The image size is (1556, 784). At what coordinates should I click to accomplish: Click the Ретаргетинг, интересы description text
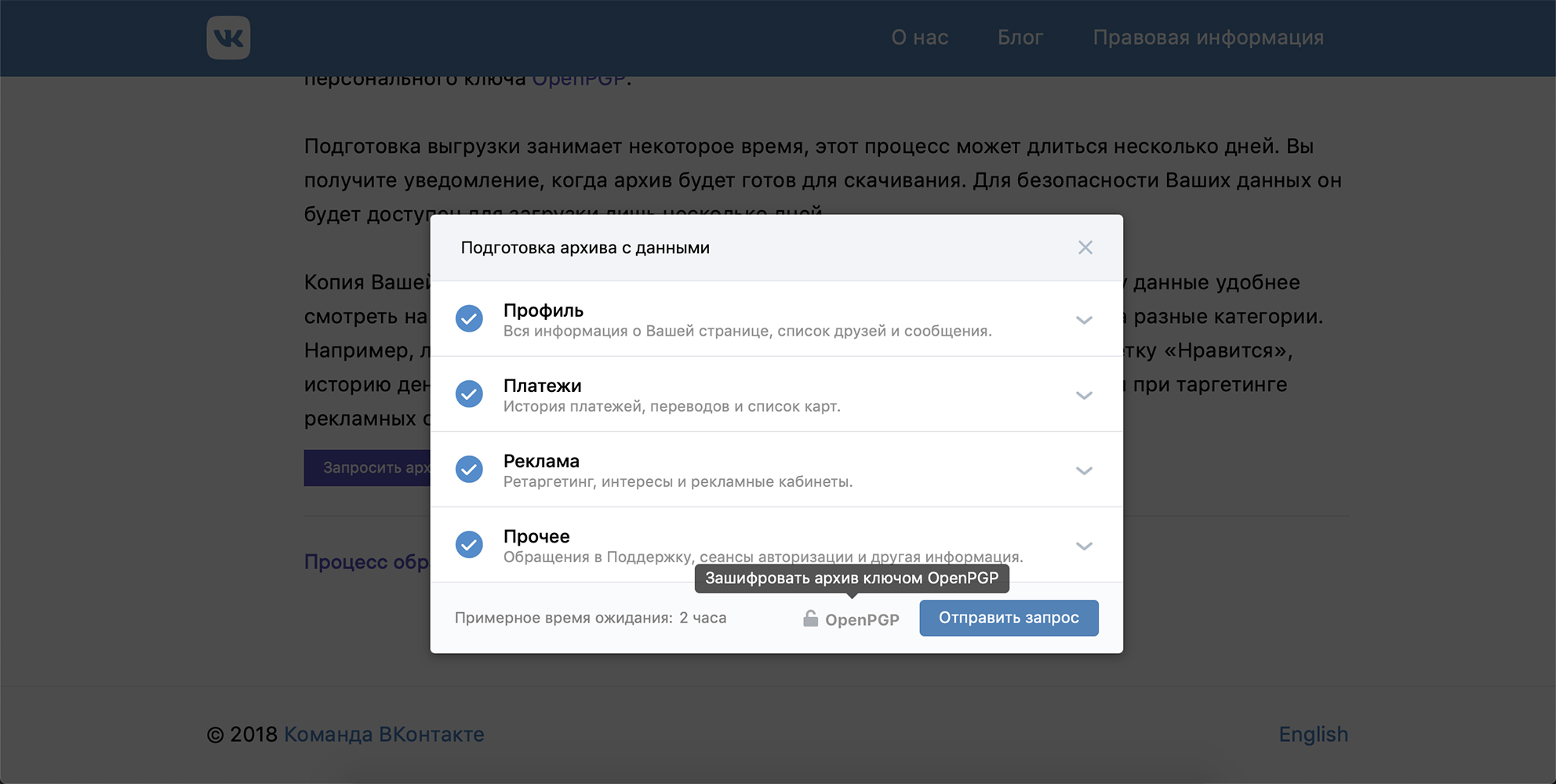[x=678, y=481]
